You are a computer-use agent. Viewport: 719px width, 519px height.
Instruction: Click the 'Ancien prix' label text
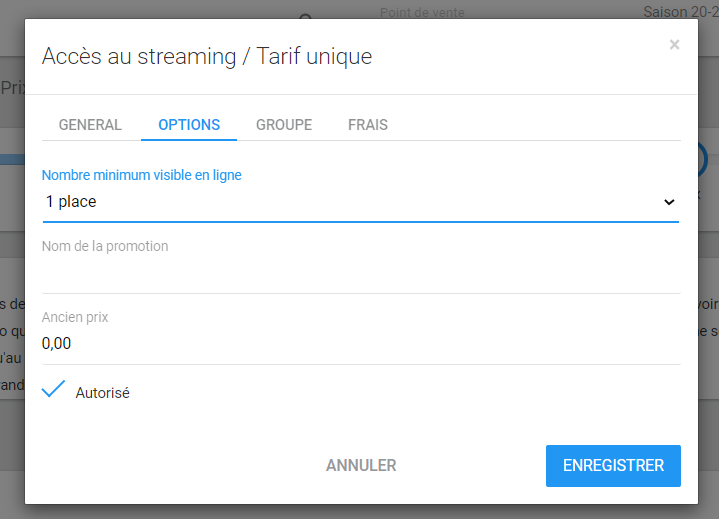point(75,317)
